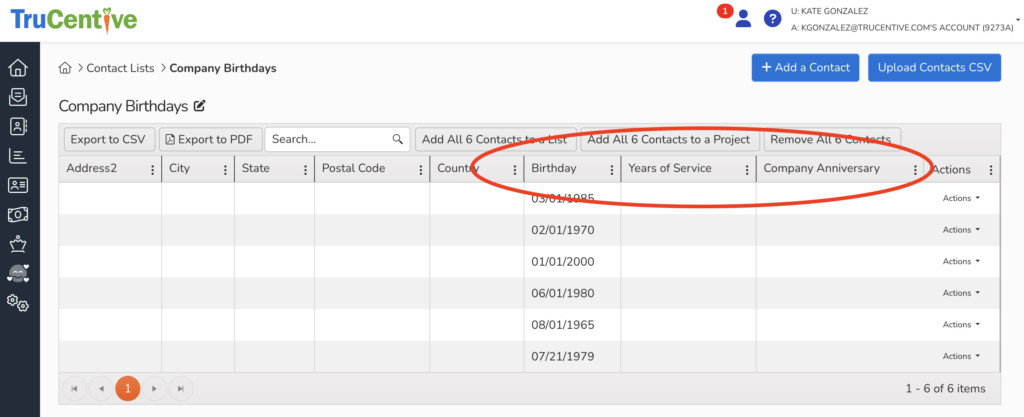Click Upload Contacts CSV button
Screen dimensions: 1024x417
coord(934,68)
